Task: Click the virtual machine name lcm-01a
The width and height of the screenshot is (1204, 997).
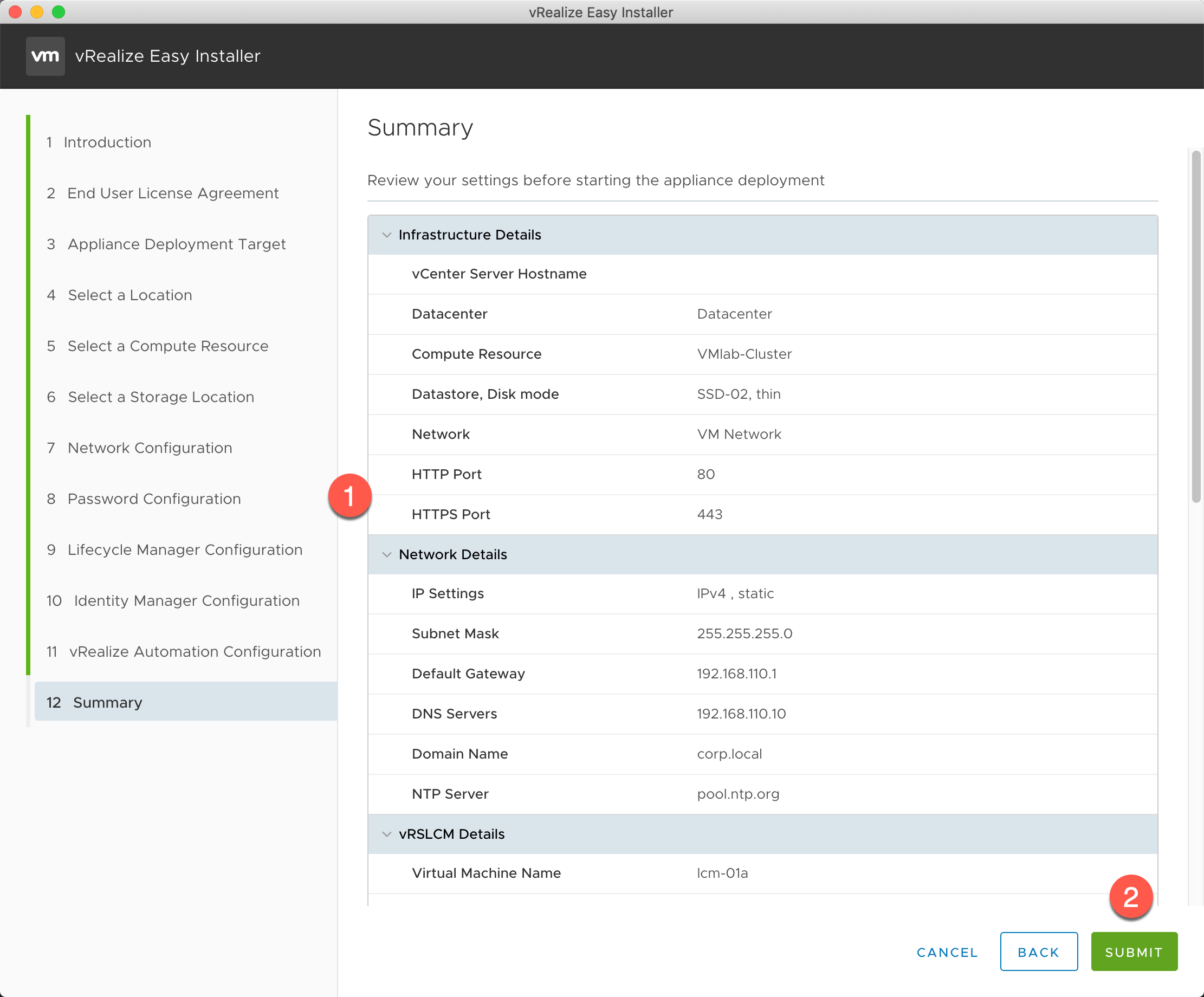Action: pos(722,874)
